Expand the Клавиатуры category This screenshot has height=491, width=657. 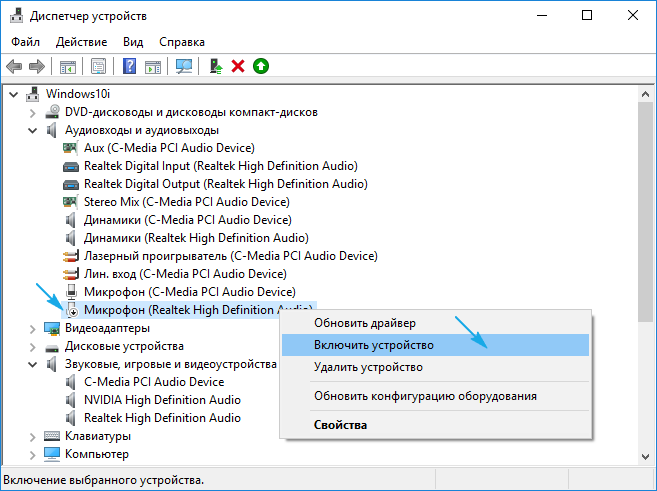click(33, 436)
